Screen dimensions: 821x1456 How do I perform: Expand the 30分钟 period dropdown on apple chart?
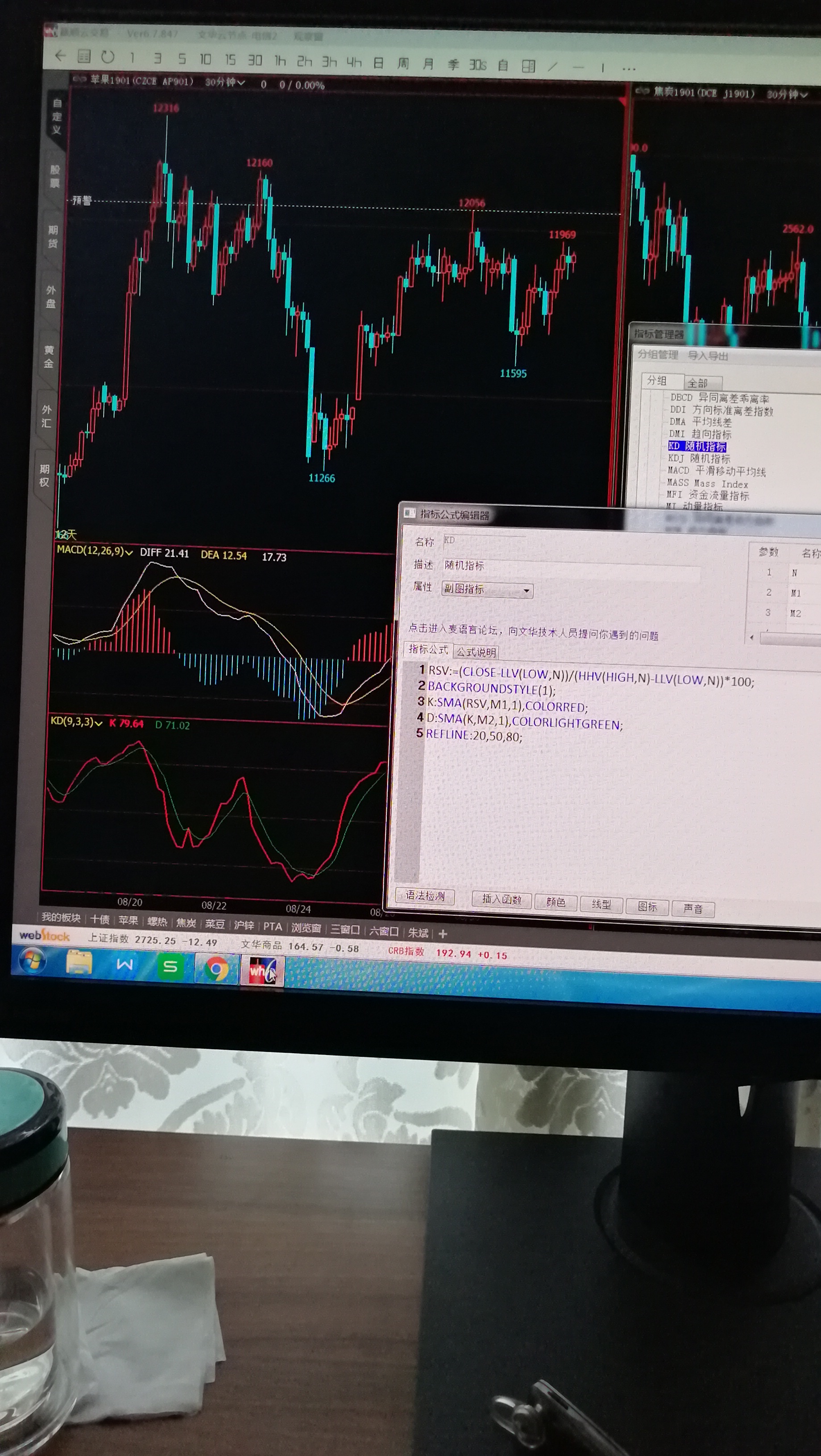(225, 83)
